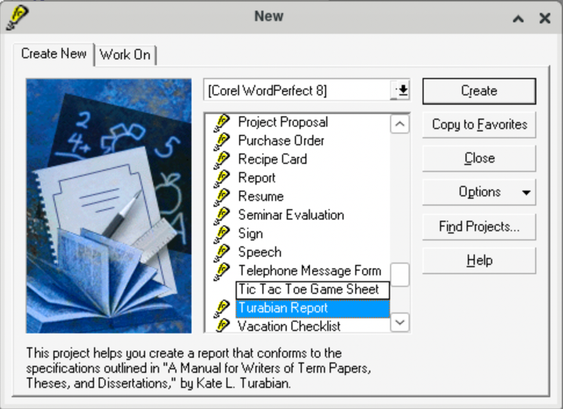Select the Speech project
Image resolution: width=563 pixels, height=409 pixels.
click(x=260, y=252)
